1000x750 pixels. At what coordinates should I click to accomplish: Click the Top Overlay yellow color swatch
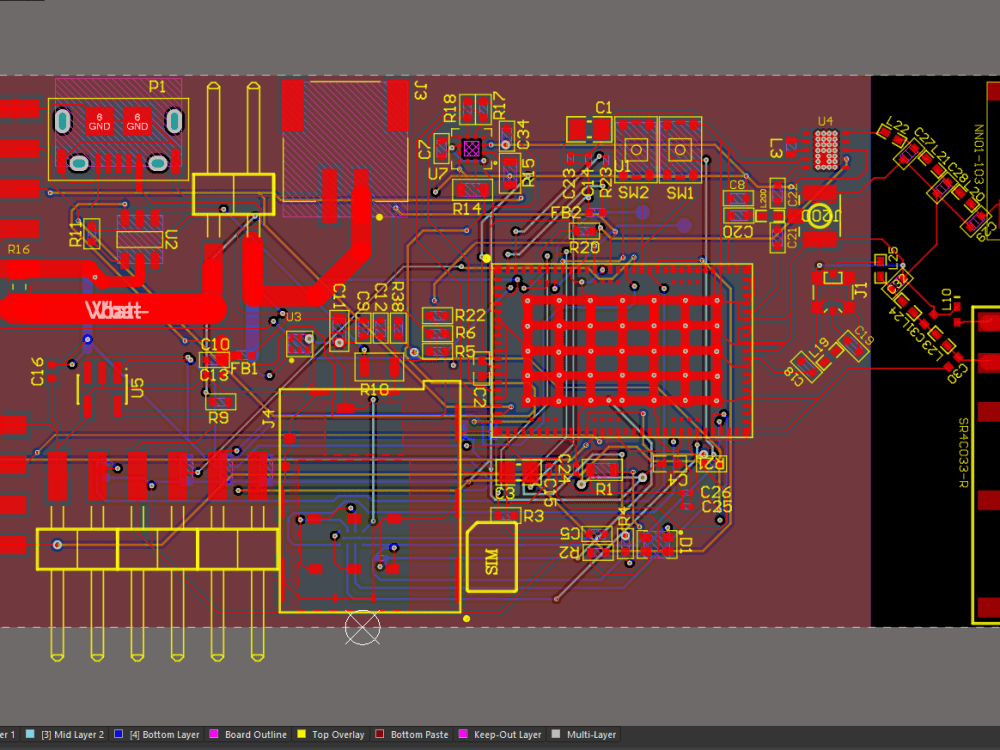pyautogui.click(x=302, y=734)
